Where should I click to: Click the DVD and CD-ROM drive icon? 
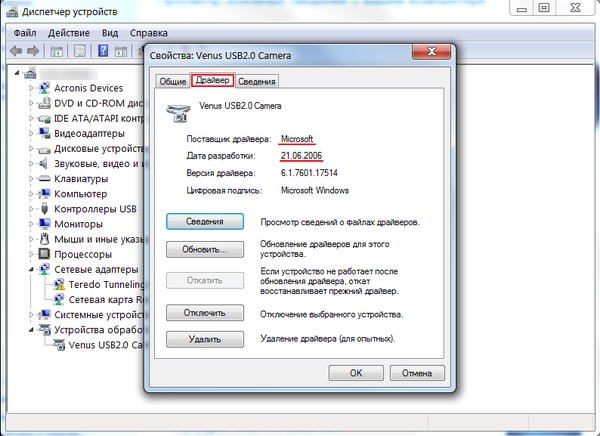(x=44, y=103)
